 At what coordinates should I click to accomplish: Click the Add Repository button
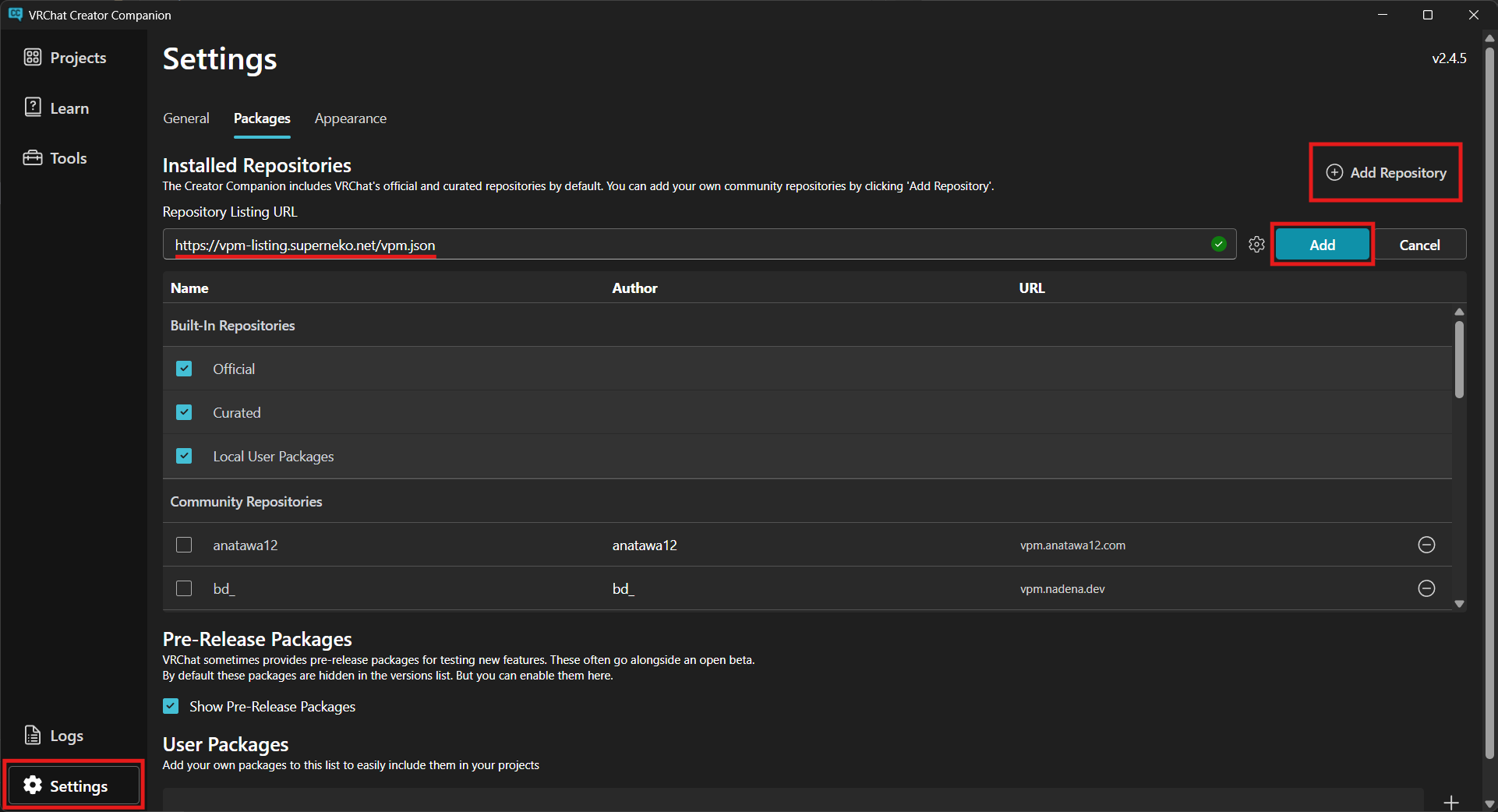pyautogui.click(x=1386, y=173)
